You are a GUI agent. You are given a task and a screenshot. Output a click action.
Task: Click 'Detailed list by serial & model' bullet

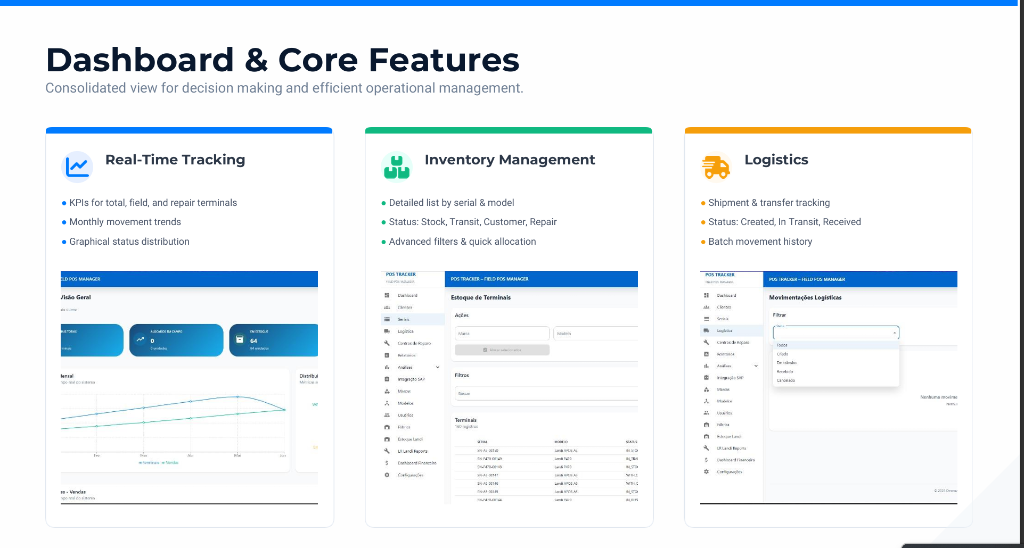(451, 202)
